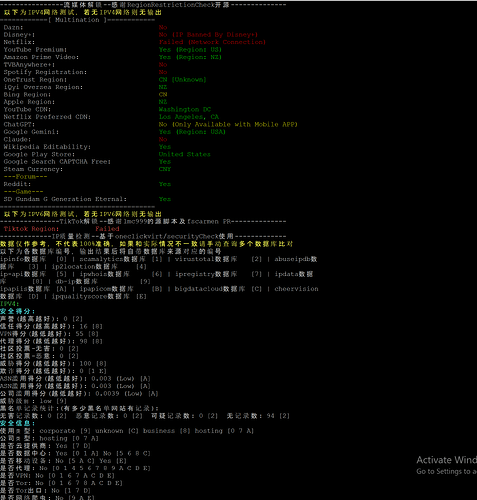Image resolution: width=477 pixels, height=500 pixels.
Task: Click the Google Play Store United States value
Action: 185,154
